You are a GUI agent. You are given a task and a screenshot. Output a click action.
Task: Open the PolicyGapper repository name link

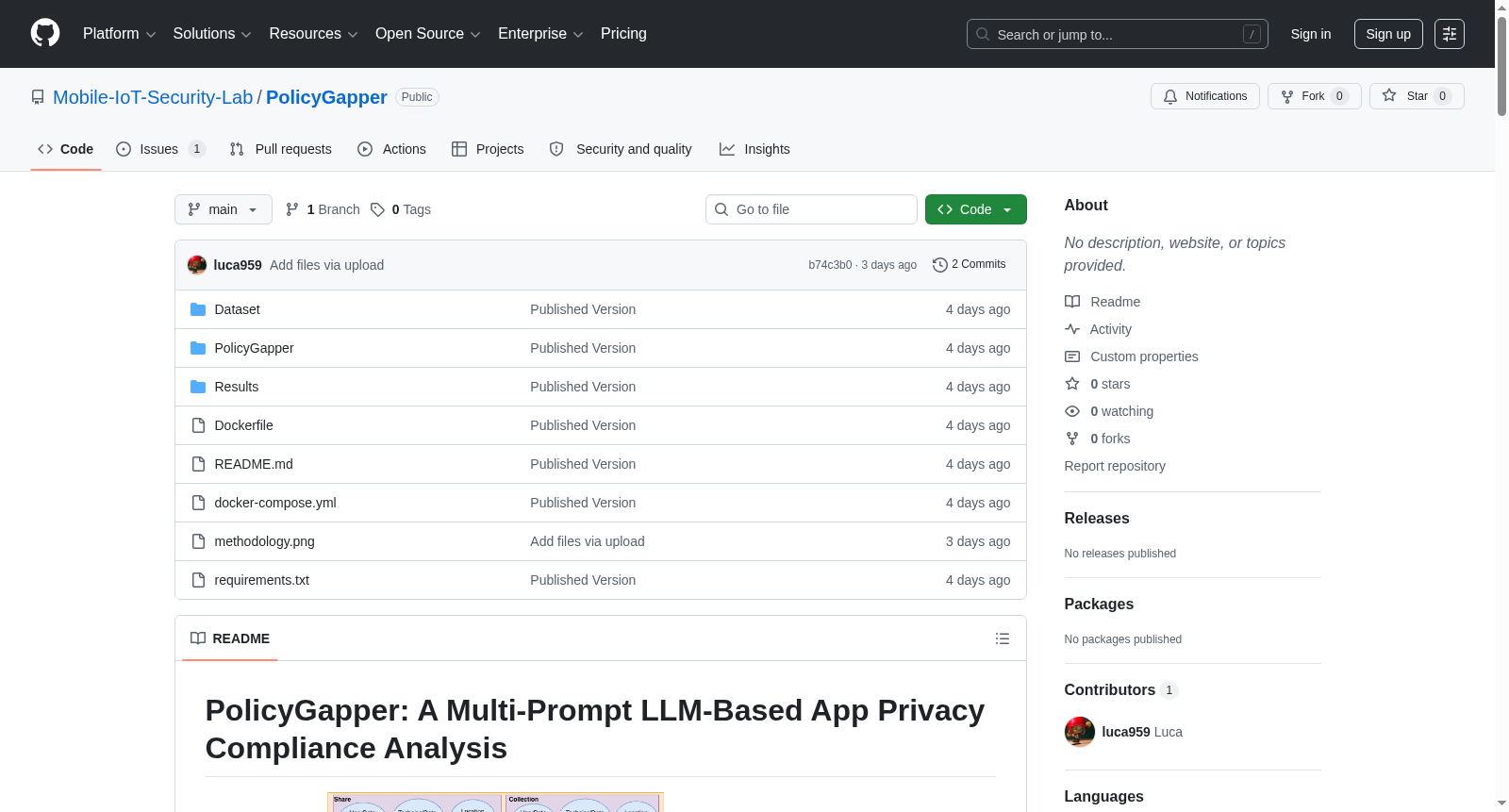coord(326,97)
